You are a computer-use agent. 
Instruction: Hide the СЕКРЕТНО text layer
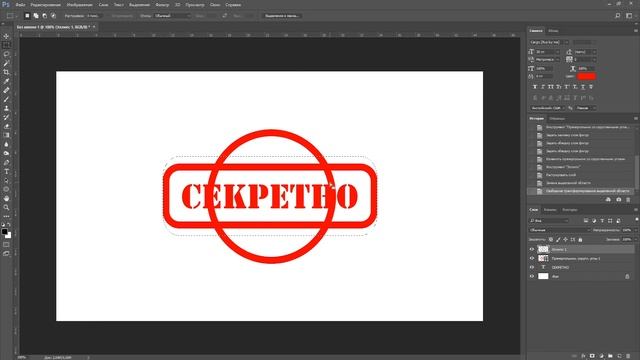click(532, 267)
